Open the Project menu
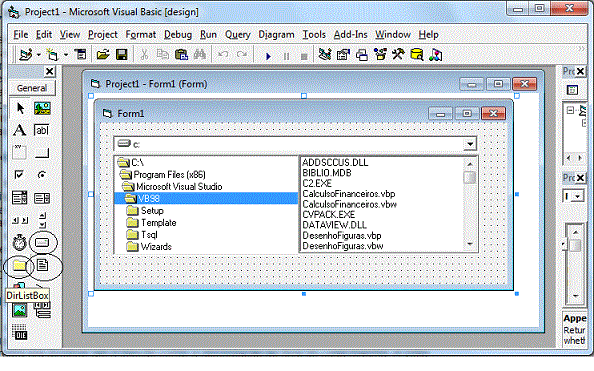Viewport: 594px width, 371px height. 103,34
